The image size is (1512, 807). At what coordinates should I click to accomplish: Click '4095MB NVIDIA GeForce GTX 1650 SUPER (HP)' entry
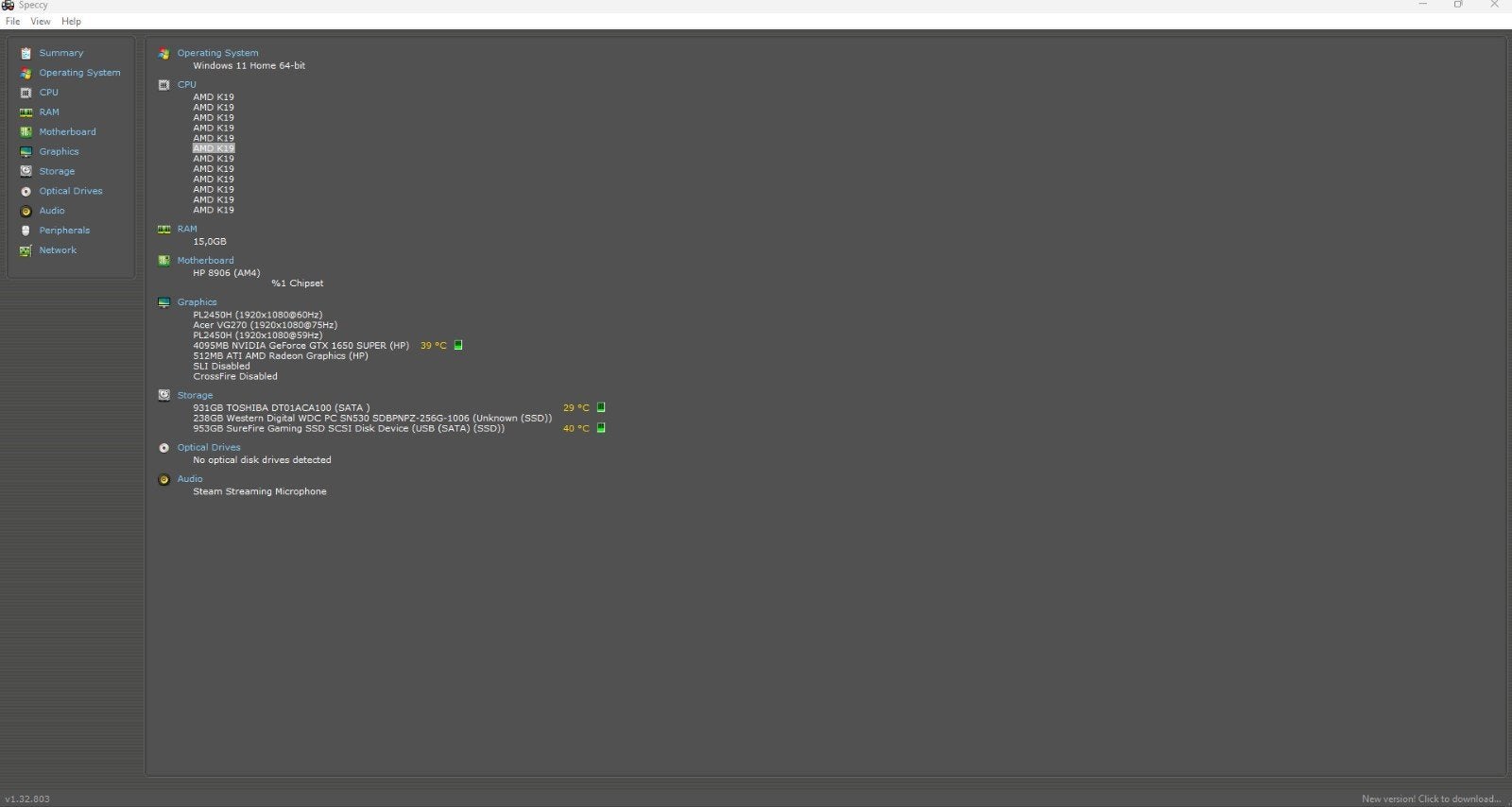tap(301, 346)
